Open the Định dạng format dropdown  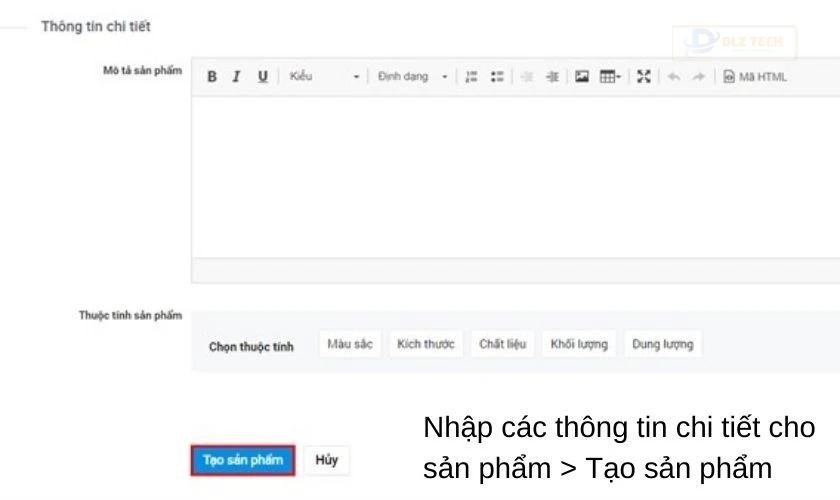pyautogui.click(x=412, y=77)
